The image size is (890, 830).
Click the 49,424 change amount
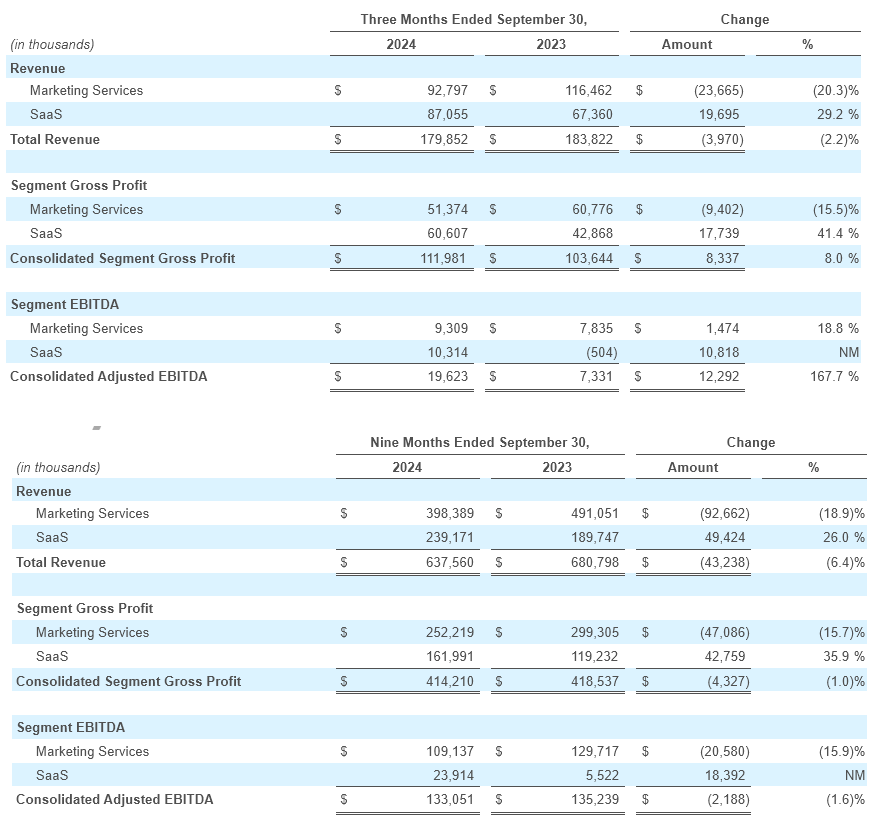725,538
